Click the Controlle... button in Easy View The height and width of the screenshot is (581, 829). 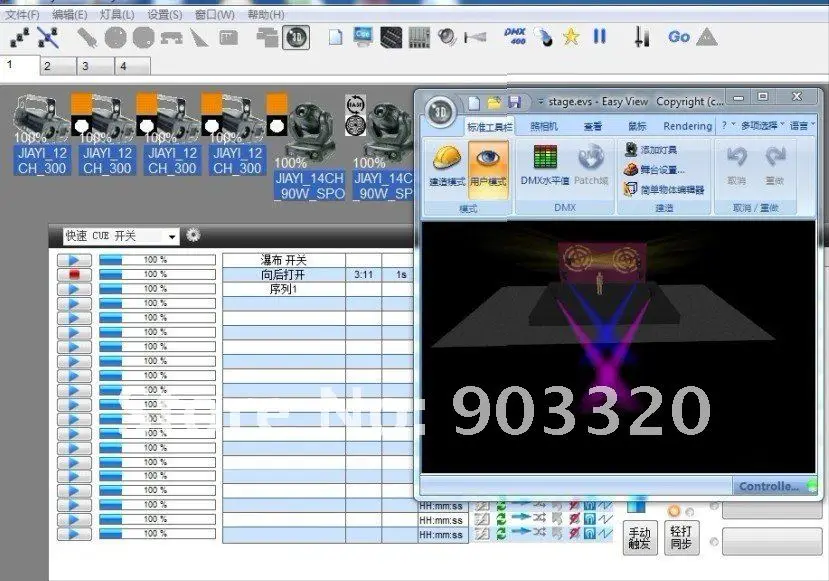[772, 485]
